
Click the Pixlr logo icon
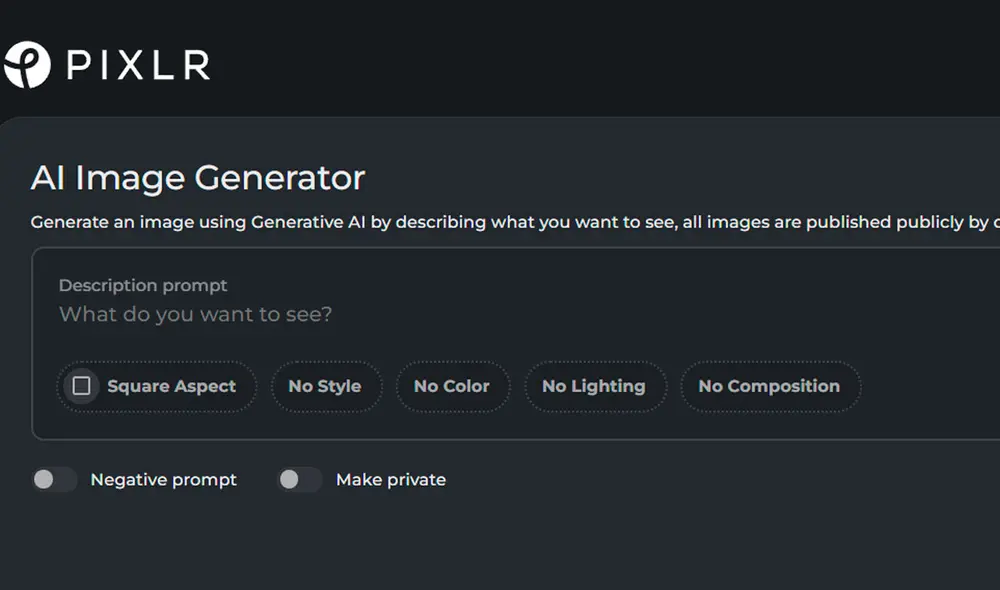[x=26, y=65]
